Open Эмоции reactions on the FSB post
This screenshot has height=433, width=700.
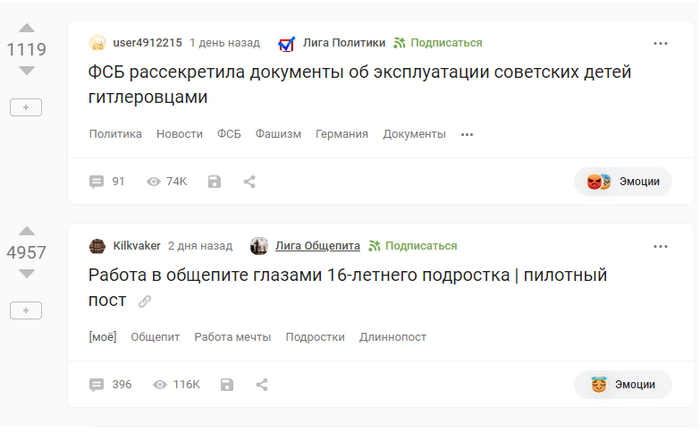pyautogui.click(x=623, y=181)
